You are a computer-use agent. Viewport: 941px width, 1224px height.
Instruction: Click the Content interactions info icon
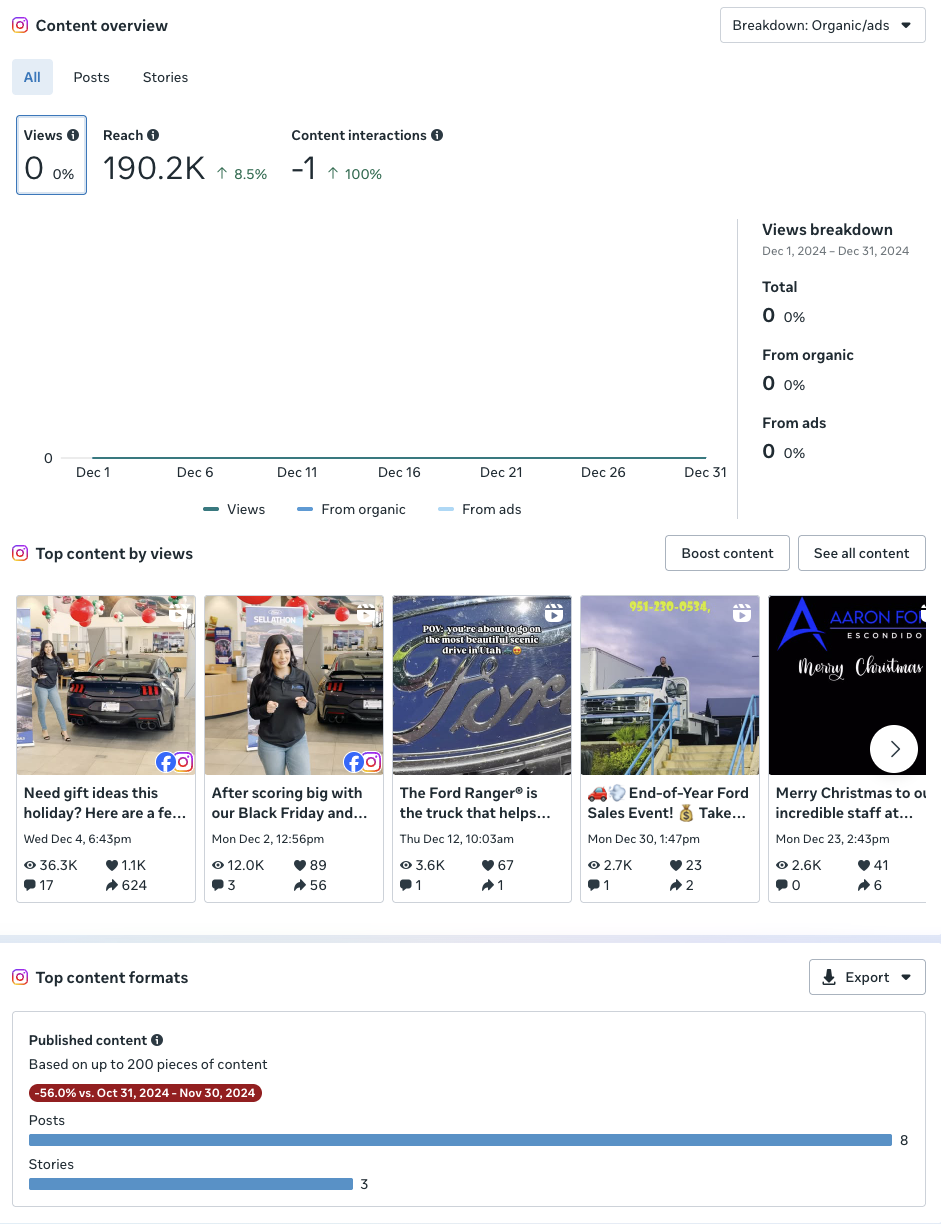[x=437, y=135]
